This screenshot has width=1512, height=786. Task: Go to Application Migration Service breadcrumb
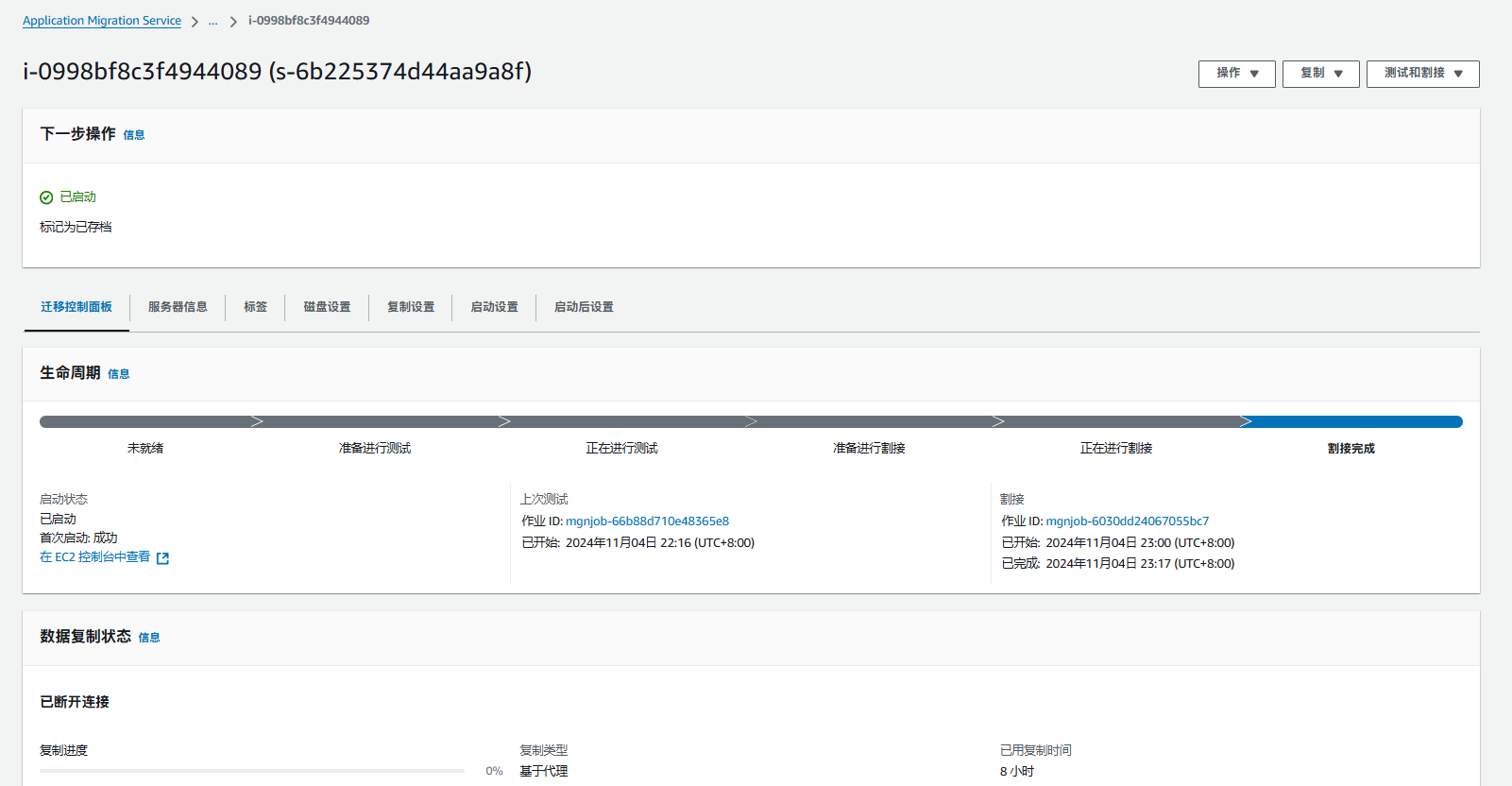tap(102, 21)
